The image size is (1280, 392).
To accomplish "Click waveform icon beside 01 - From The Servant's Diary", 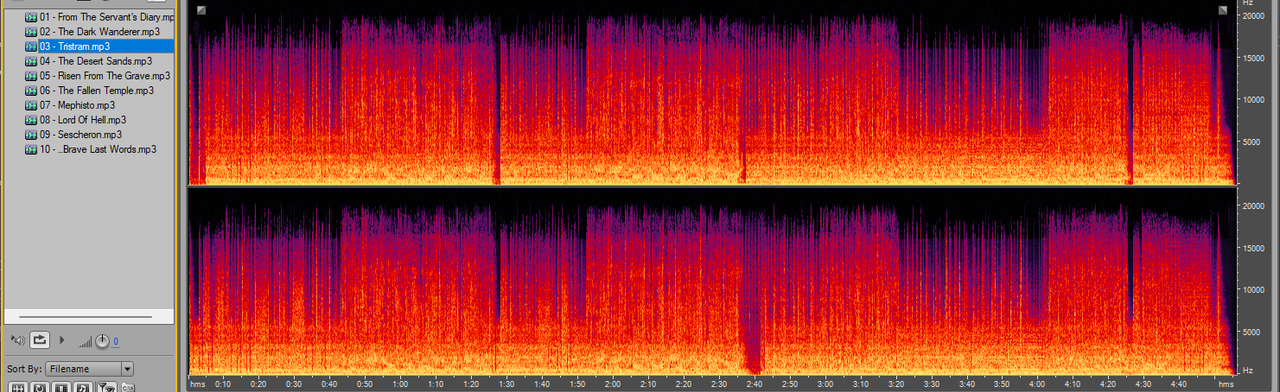I will coord(31,17).
